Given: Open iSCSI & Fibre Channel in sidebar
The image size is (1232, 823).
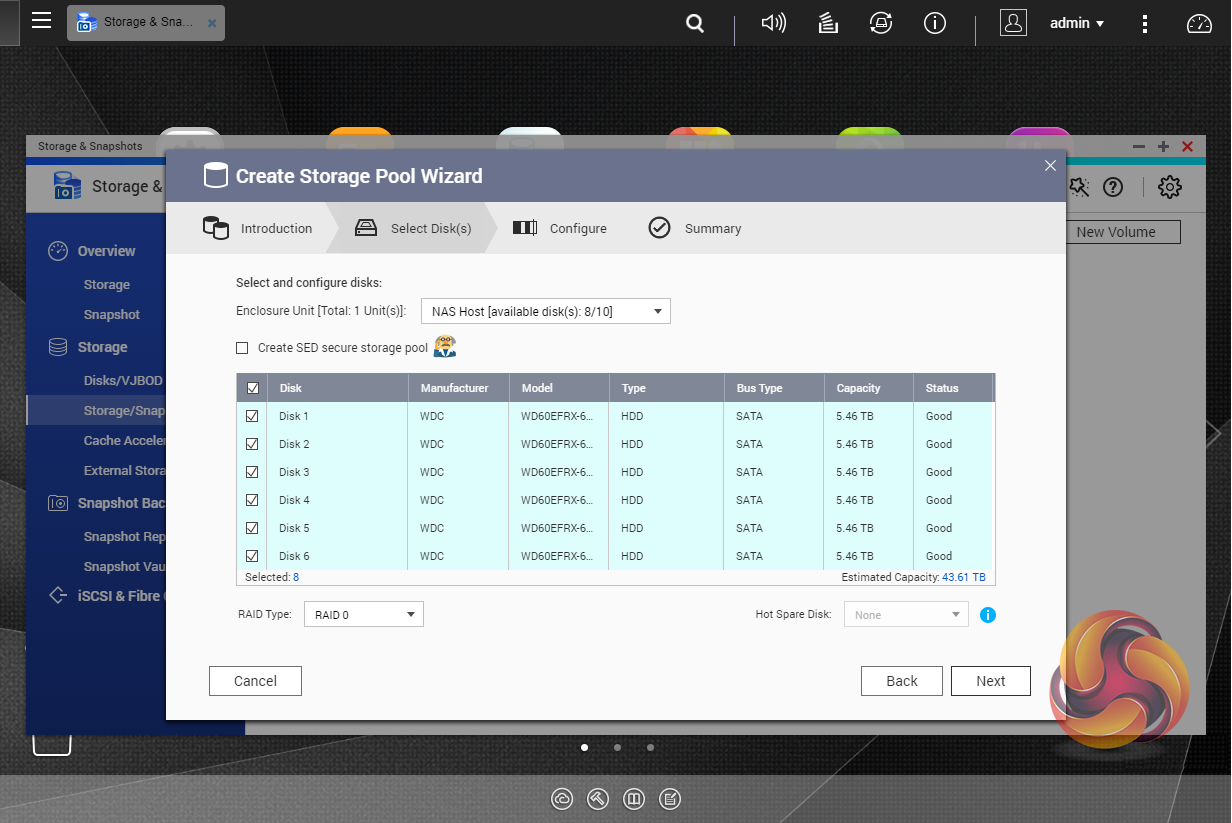Looking at the screenshot, I should 121,595.
